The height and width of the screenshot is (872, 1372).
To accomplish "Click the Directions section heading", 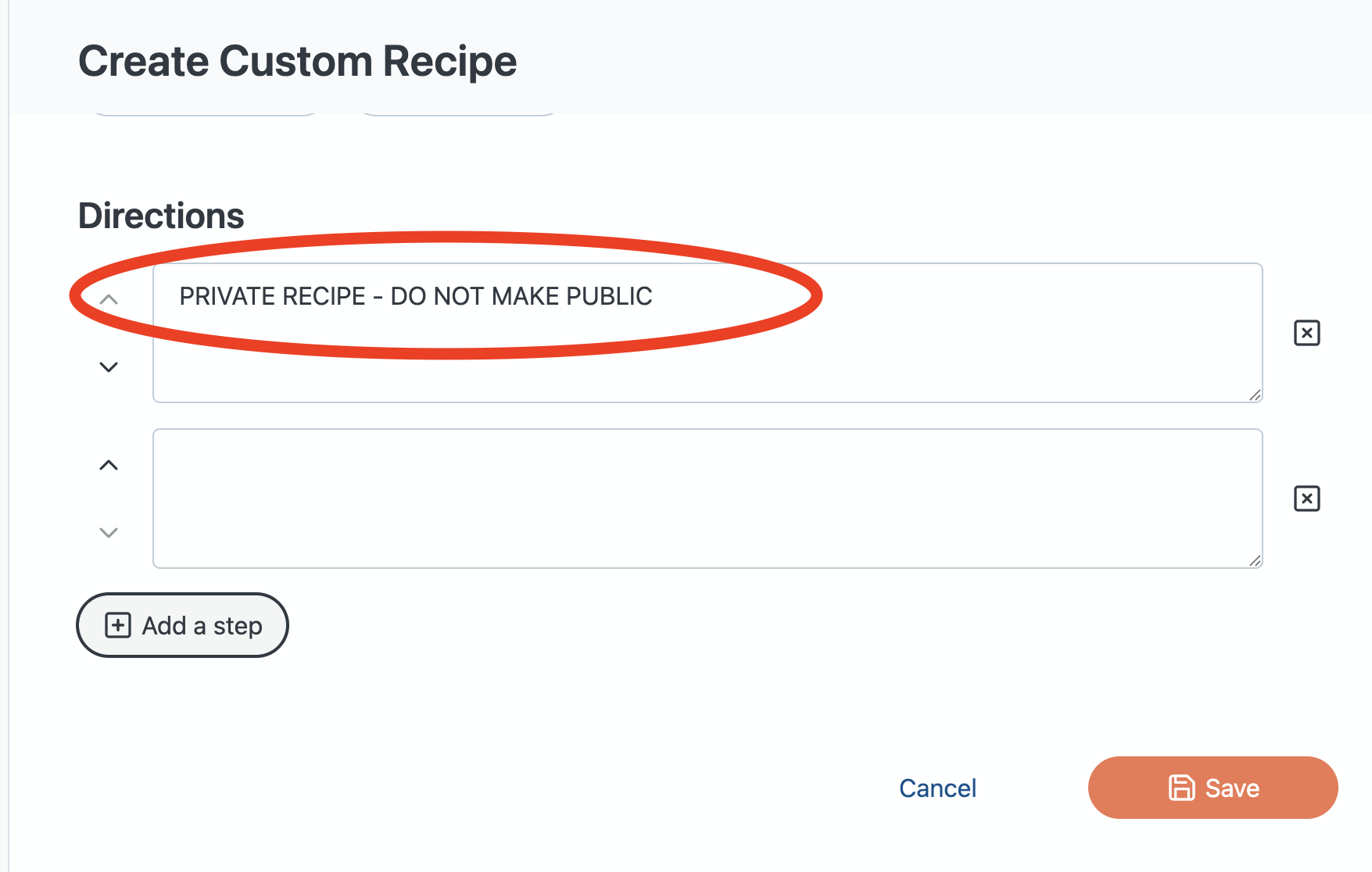I will point(161,216).
